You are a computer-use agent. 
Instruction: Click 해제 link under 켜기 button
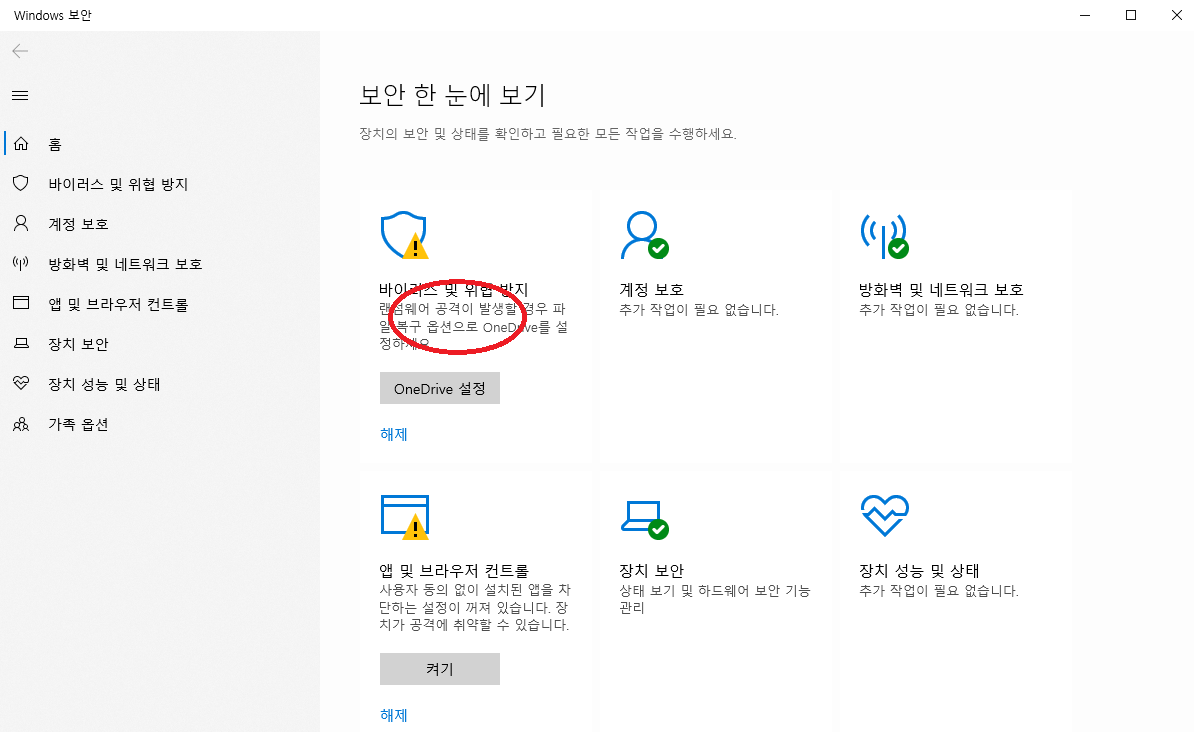(x=394, y=715)
